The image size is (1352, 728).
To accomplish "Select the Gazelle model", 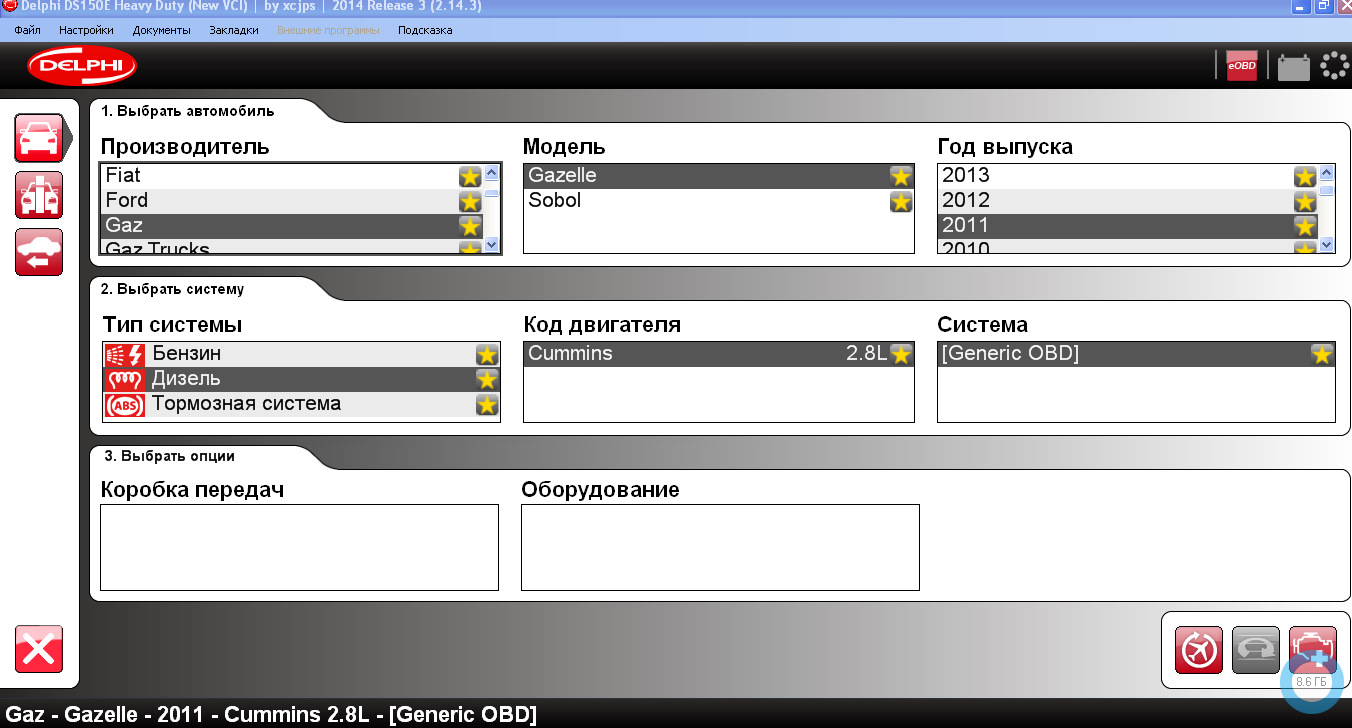I will (x=719, y=176).
